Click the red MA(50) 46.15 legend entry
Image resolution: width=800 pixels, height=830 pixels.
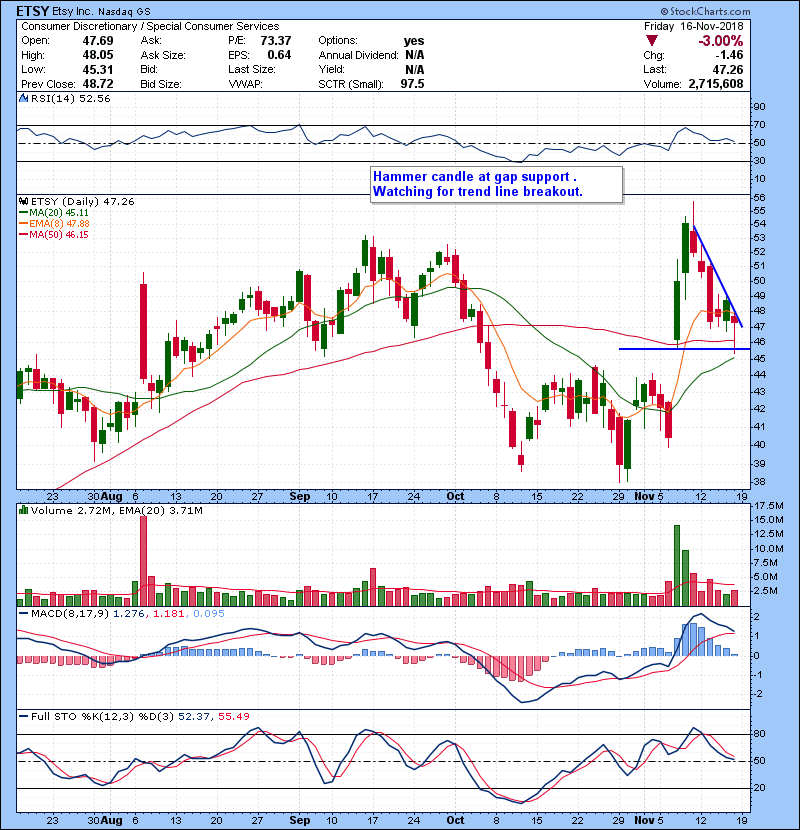click(54, 234)
